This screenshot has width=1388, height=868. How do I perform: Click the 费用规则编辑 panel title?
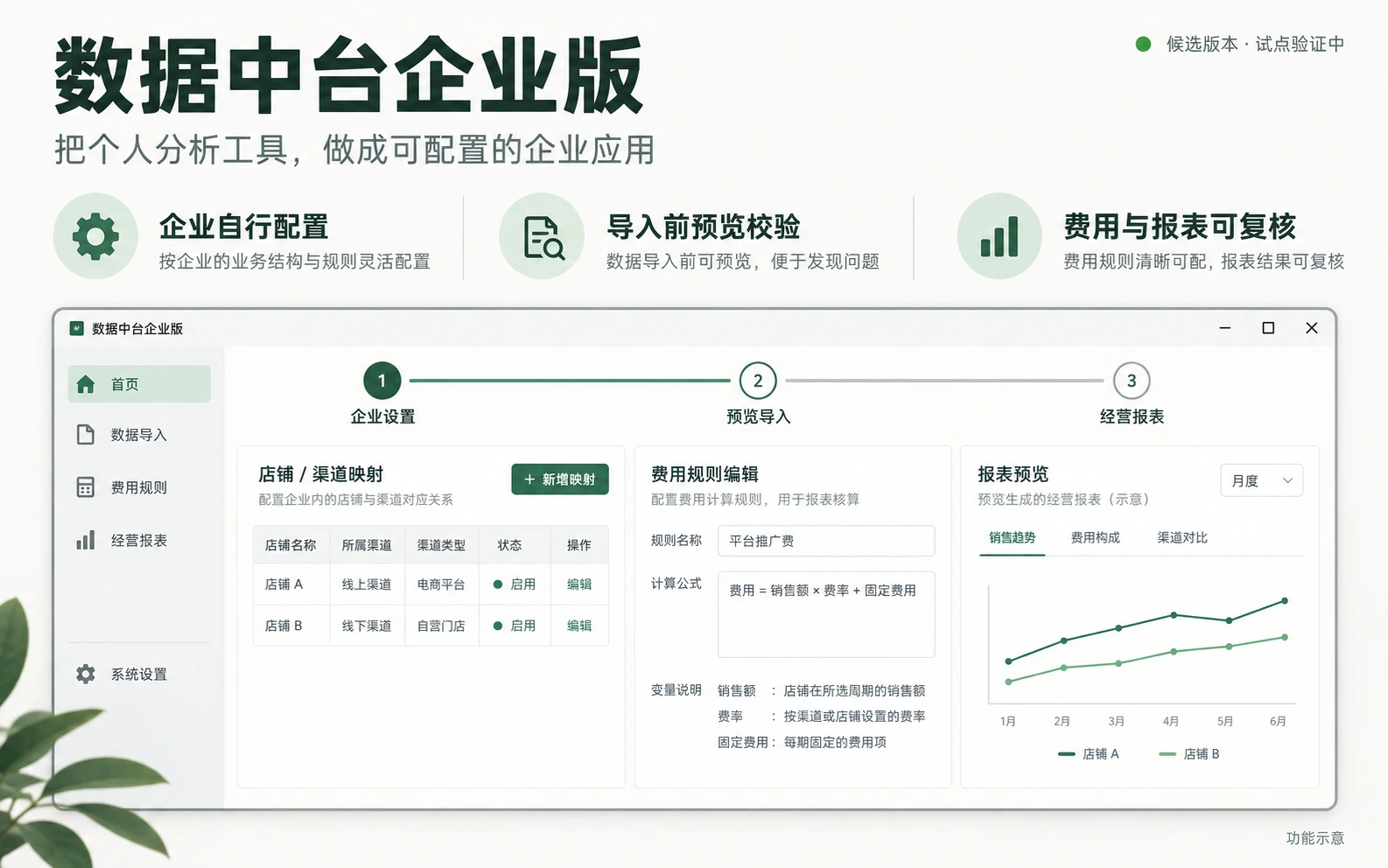pyautogui.click(x=705, y=474)
